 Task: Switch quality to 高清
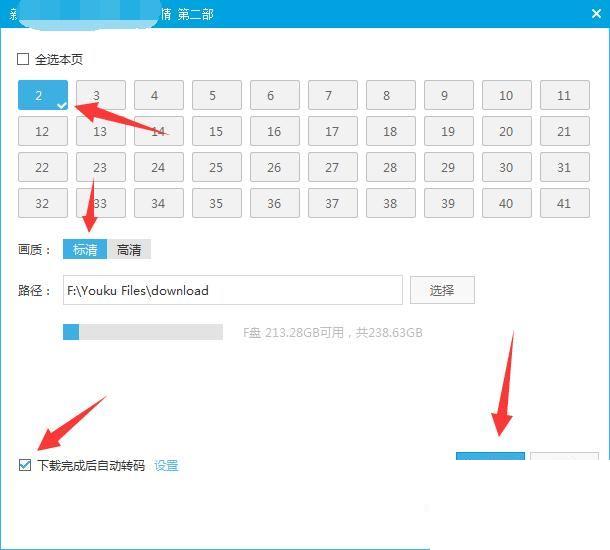129,249
